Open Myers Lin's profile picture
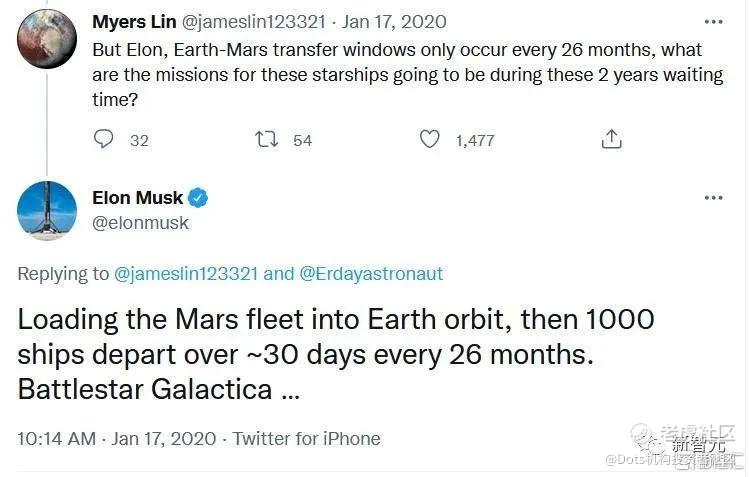The height and width of the screenshot is (477, 750). [47, 38]
